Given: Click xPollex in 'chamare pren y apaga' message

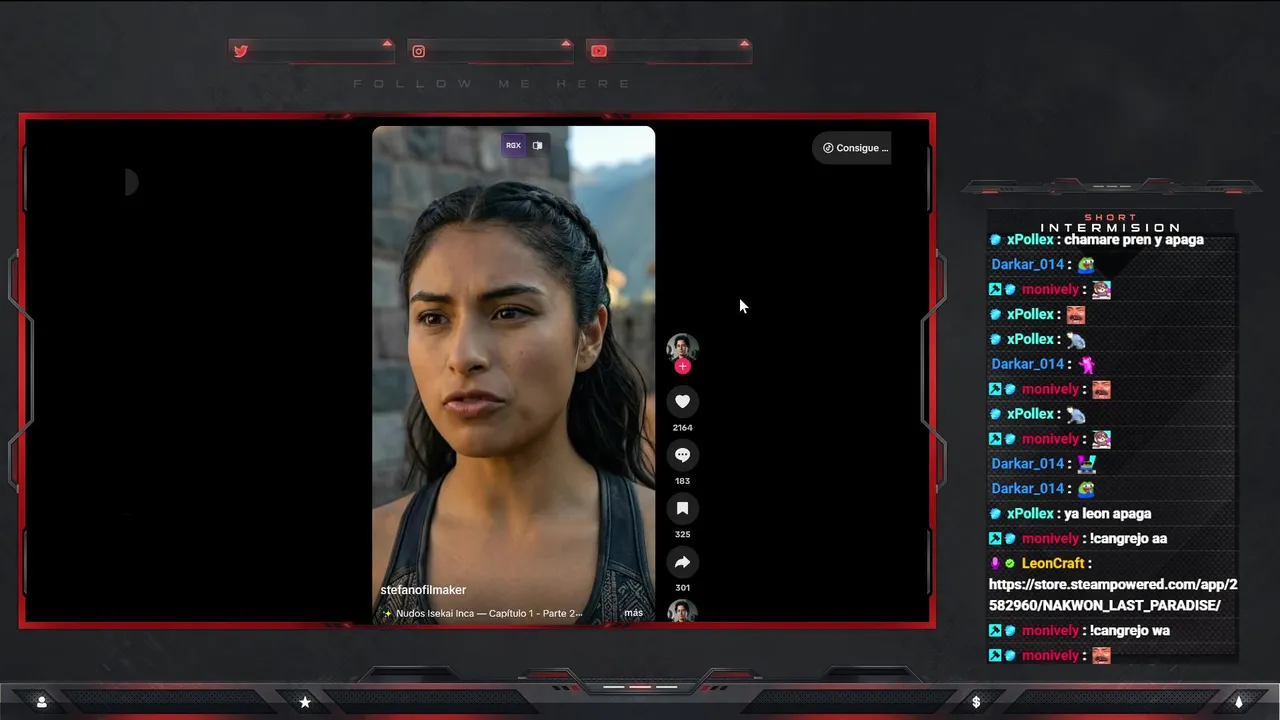Looking at the screenshot, I should pyautogui.click(x=1030, y=240).
